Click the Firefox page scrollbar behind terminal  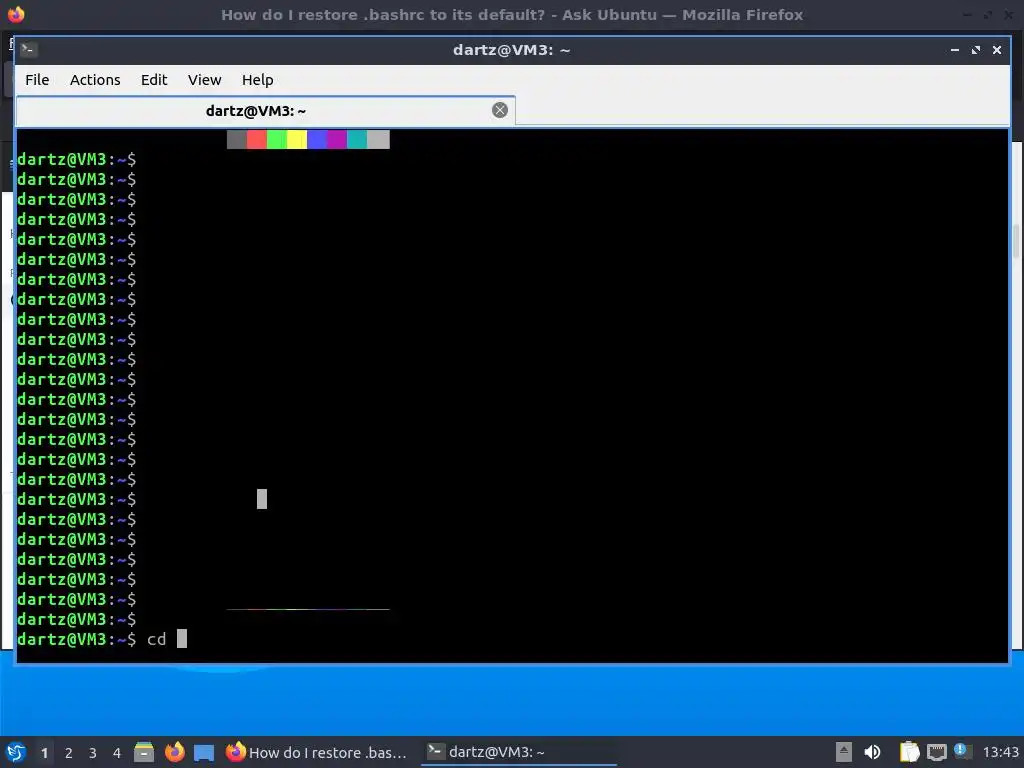(1017, 242)
